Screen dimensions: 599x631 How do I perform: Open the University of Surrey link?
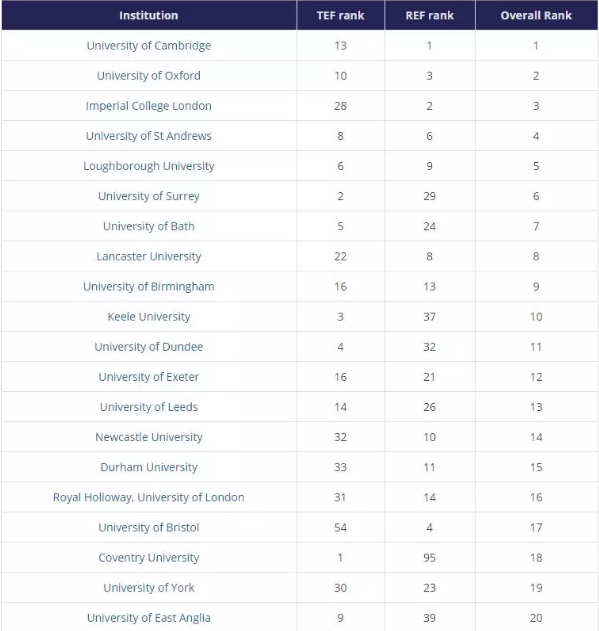[x=149, y=196]
